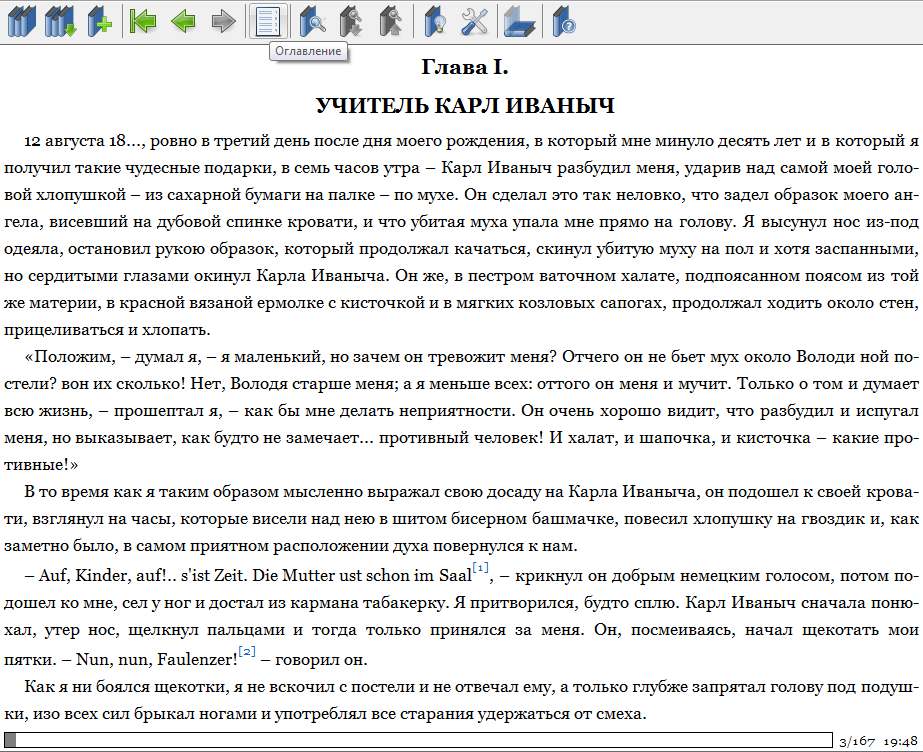
Task: Rotate text with the Rotate icon
Action: [x=519, y=21]
